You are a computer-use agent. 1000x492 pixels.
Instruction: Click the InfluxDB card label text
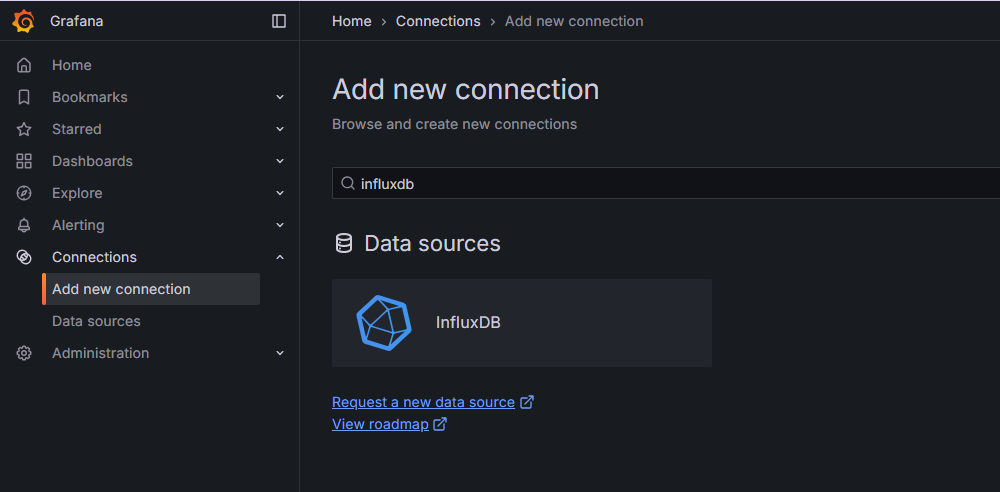468,322
